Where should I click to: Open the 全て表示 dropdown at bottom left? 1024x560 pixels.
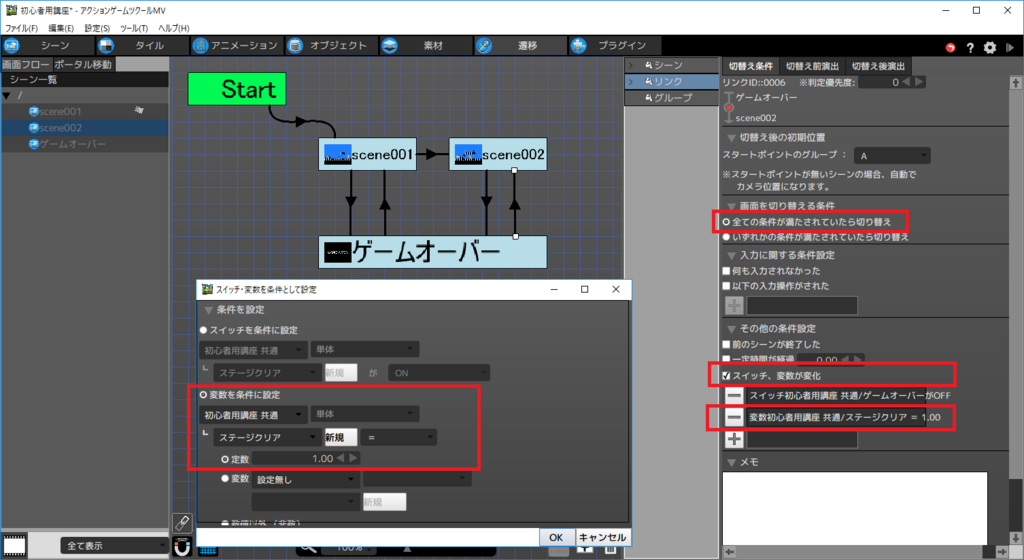114,546
